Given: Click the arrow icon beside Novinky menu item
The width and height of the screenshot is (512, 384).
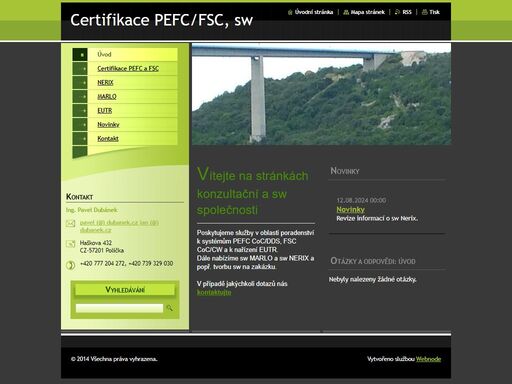Looking at the screenshot, I should click(80, 124).
